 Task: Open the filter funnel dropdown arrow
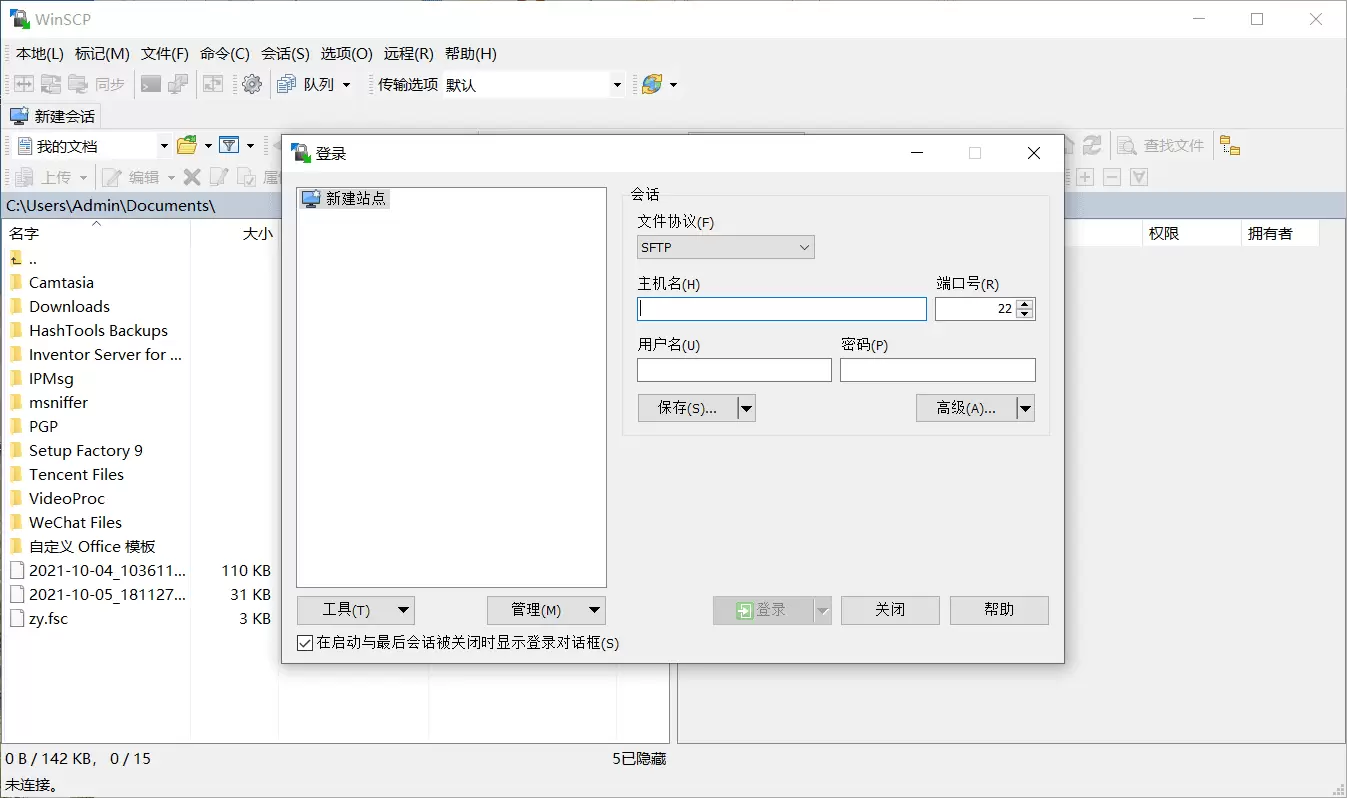(250, 146)
